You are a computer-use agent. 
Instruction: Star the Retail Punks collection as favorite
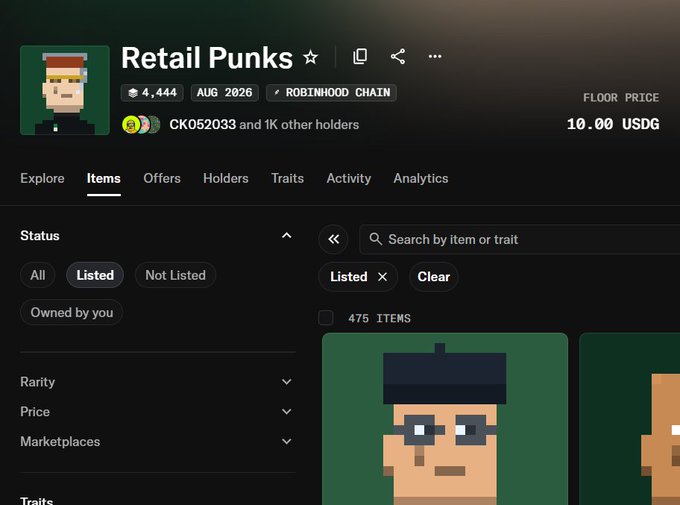(311, 57)
